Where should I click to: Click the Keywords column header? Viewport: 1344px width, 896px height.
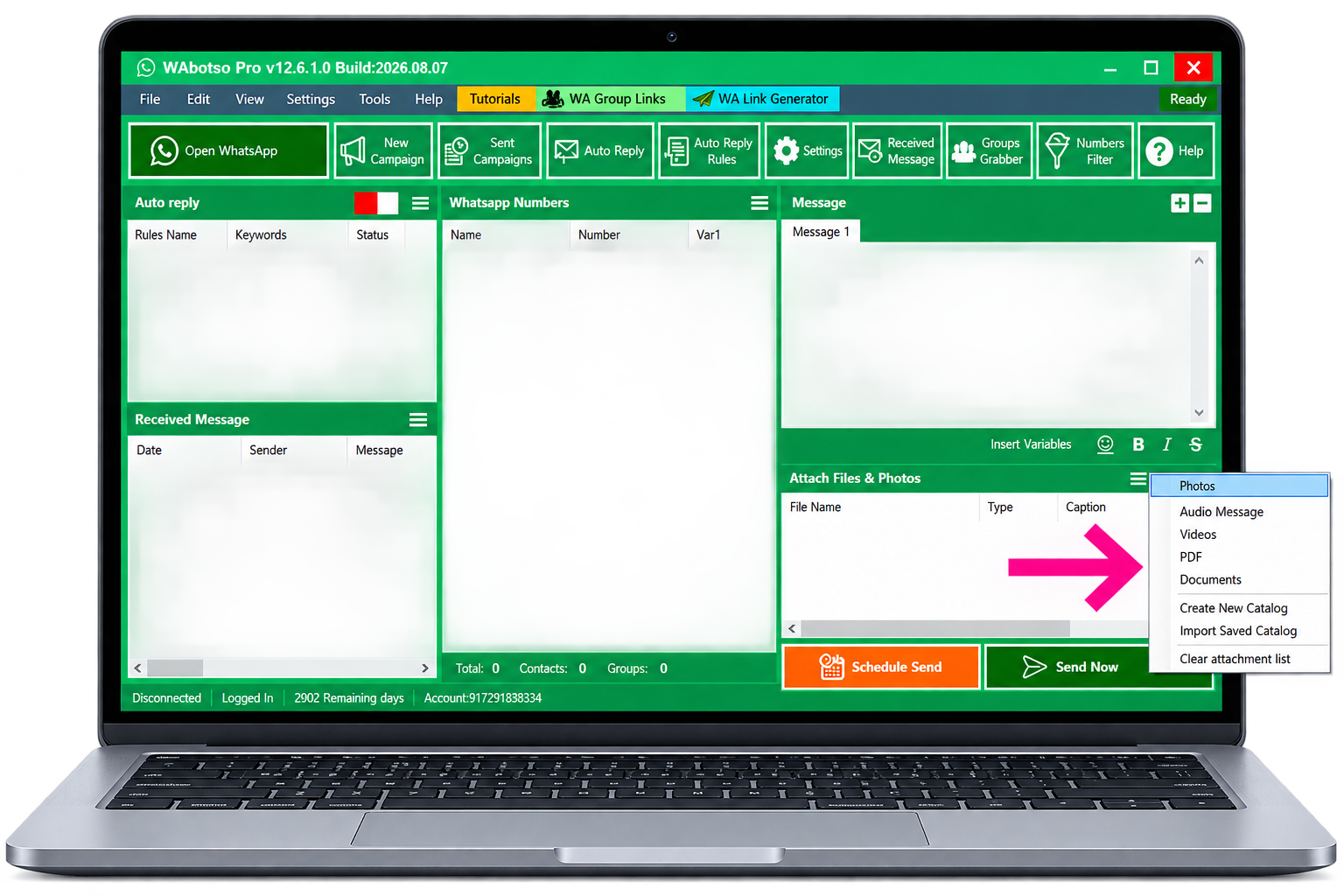288,235
